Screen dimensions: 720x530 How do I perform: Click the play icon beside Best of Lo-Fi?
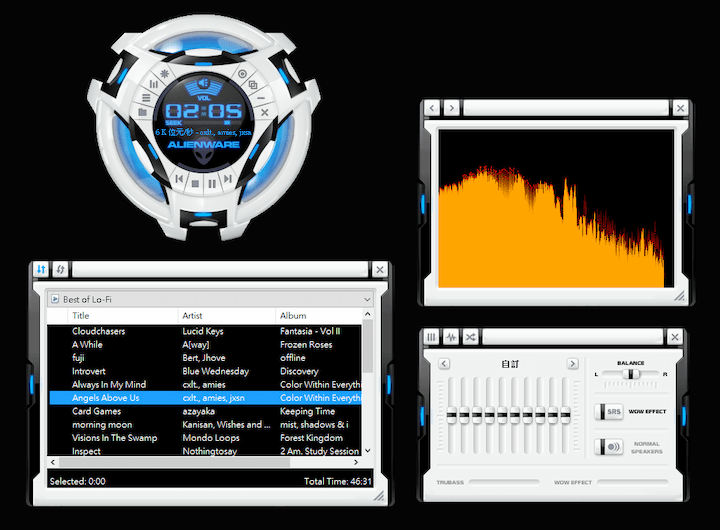[55, 299]
